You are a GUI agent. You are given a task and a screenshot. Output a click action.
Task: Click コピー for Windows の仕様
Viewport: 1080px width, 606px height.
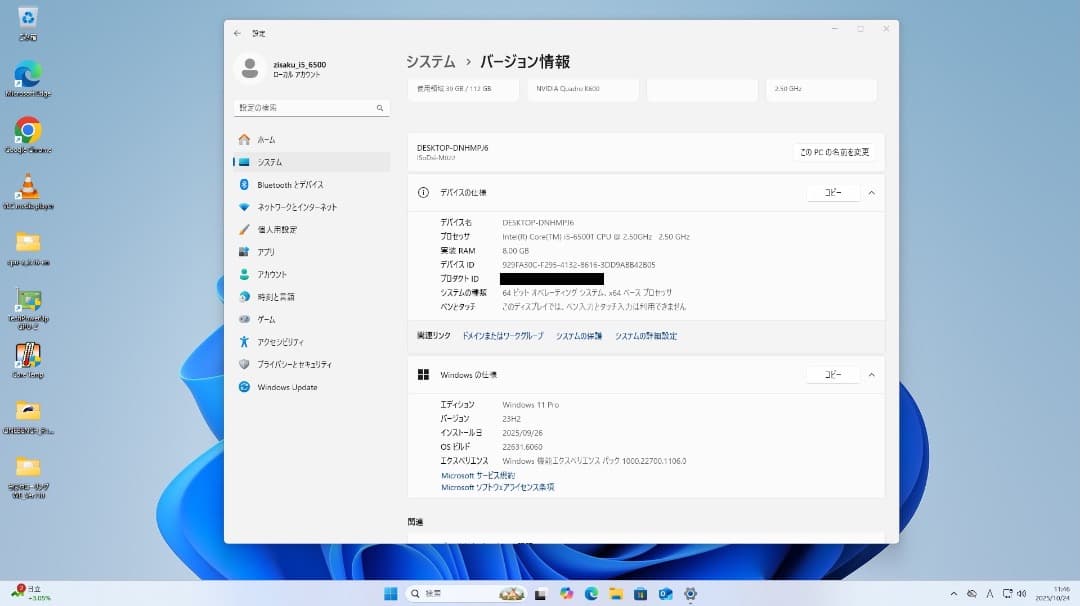click(x=833, y=374)
